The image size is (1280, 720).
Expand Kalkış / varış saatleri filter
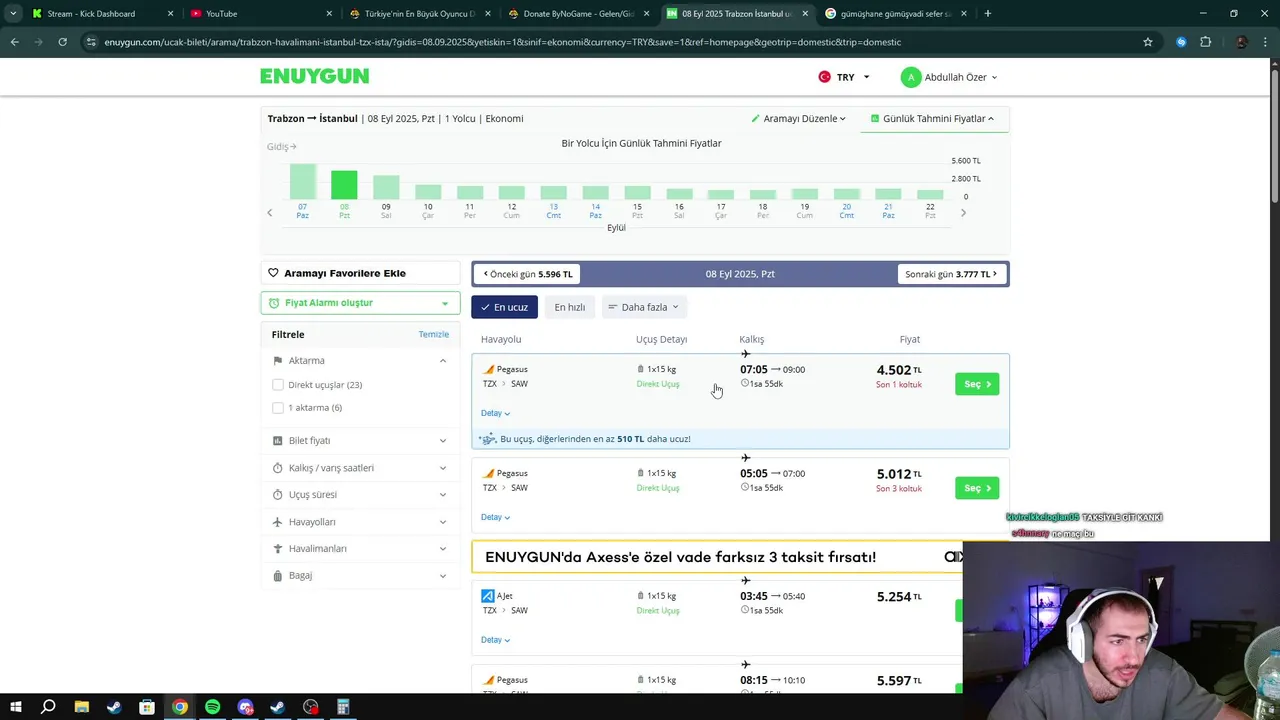point(360,468)
